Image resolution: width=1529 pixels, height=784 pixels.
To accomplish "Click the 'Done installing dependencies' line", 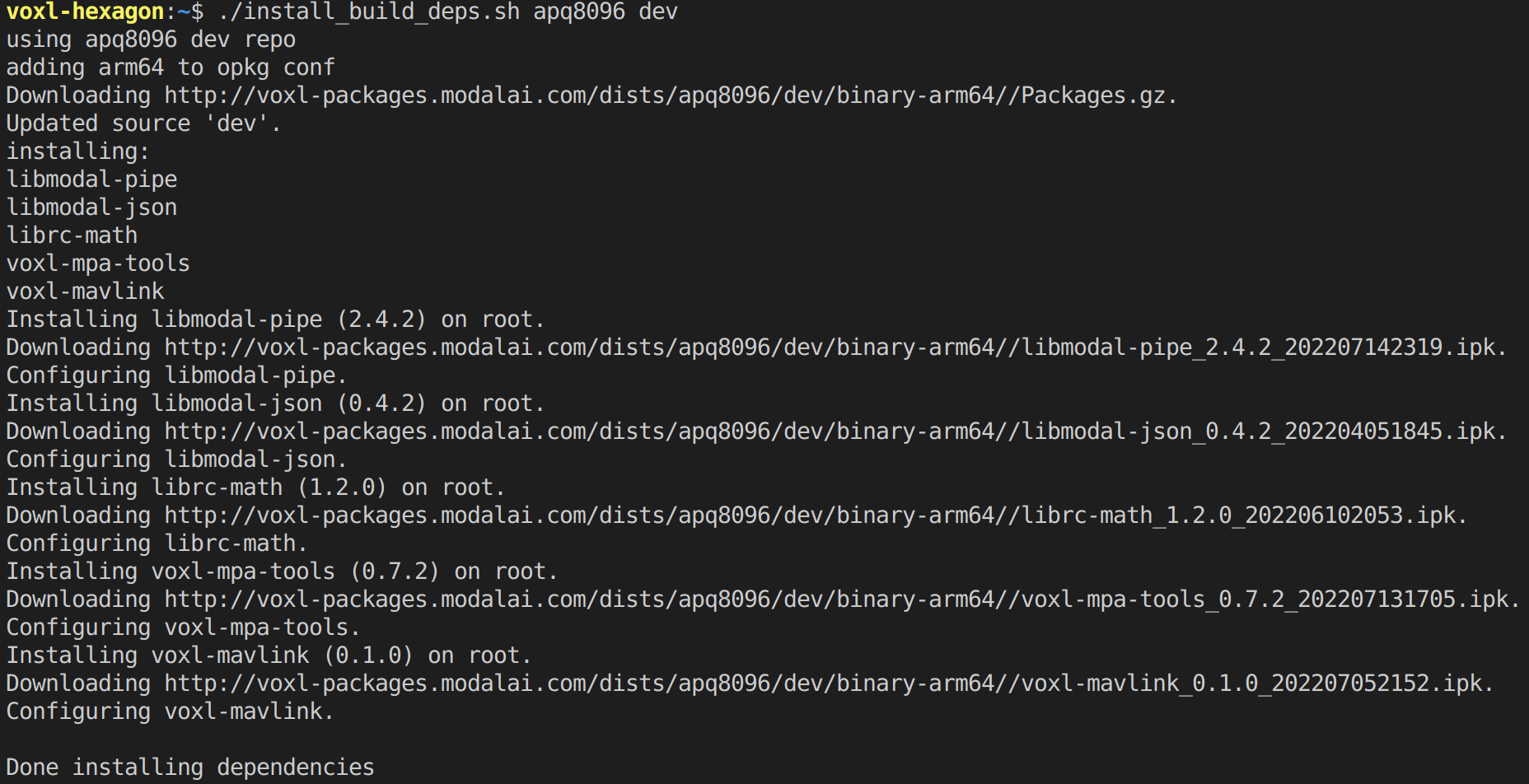I will [190, 768].
